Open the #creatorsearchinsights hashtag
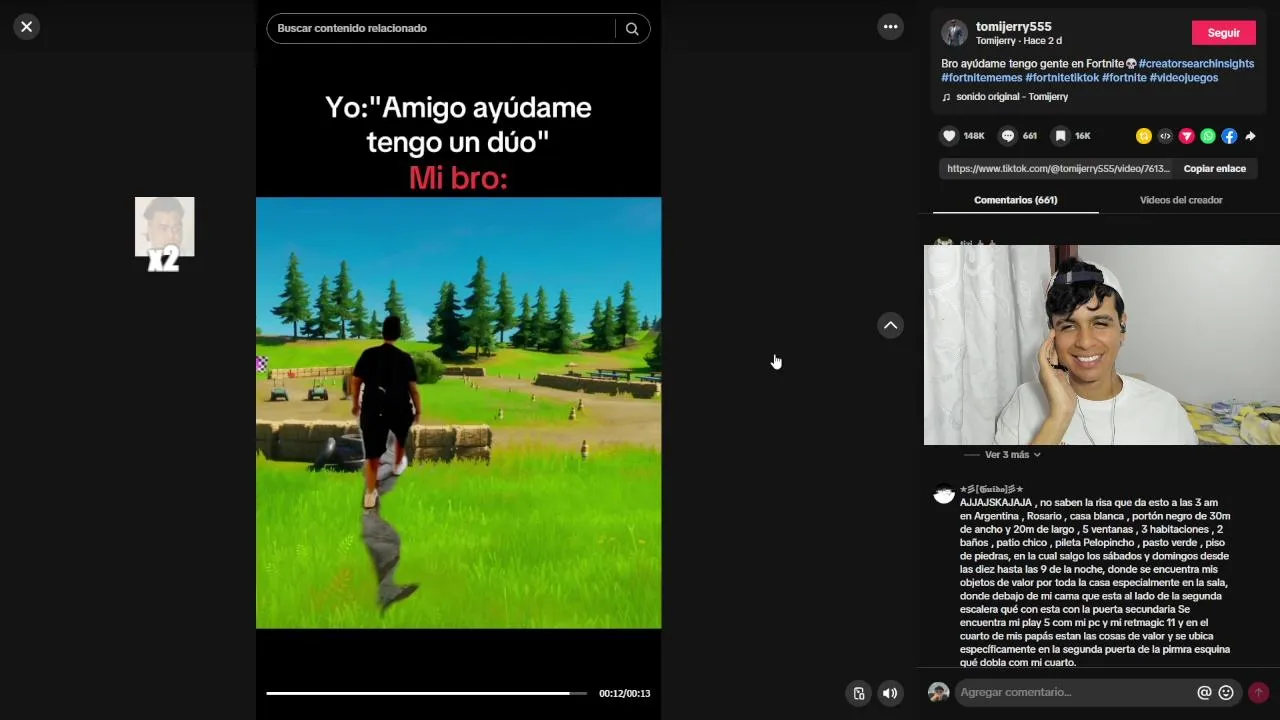The image size is (1280, 720). 1196,64
